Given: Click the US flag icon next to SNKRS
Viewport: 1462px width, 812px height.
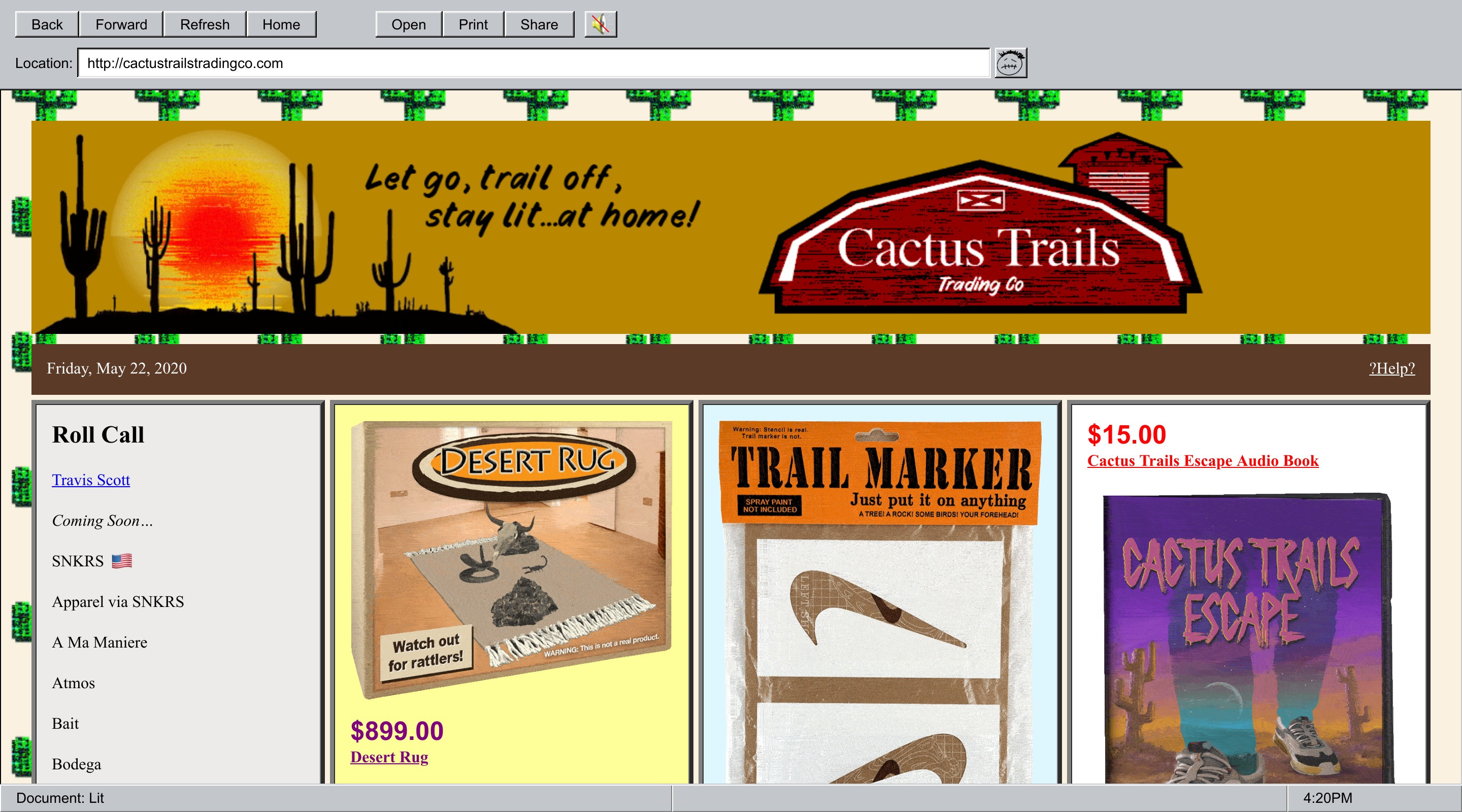Looking at the screenshot, I should coord(121,561).
